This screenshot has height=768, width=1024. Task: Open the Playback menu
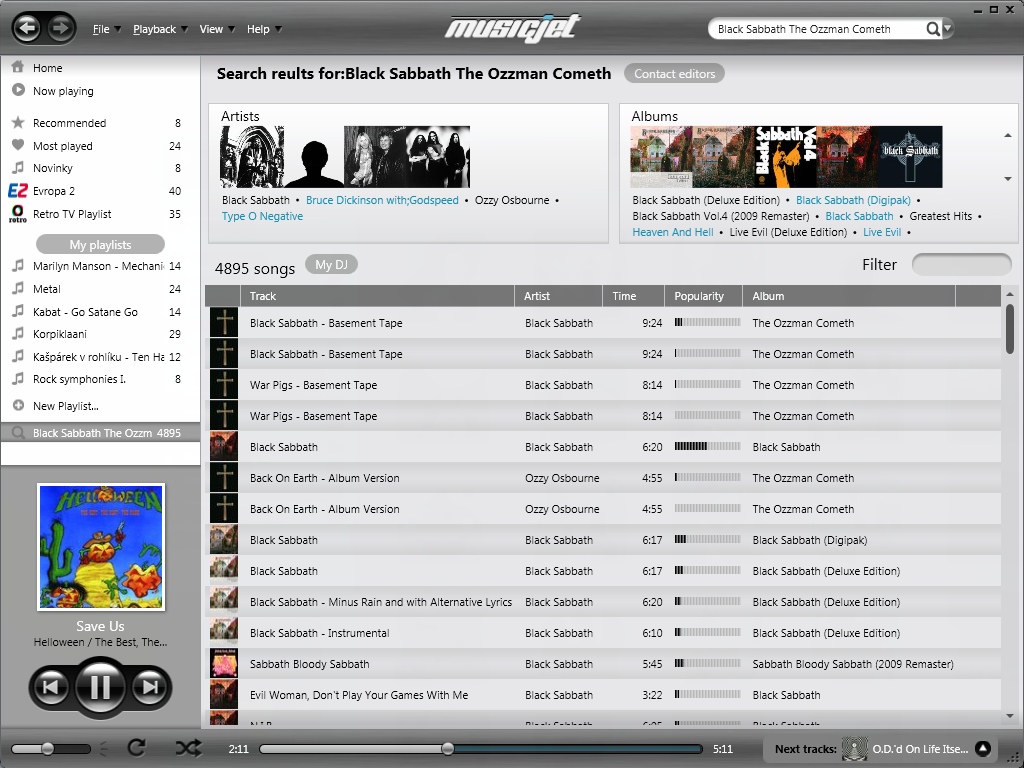(161, 29)
